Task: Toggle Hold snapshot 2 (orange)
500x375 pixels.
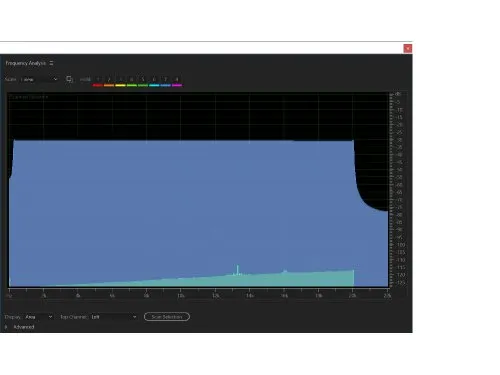Action: pos(109,82)
